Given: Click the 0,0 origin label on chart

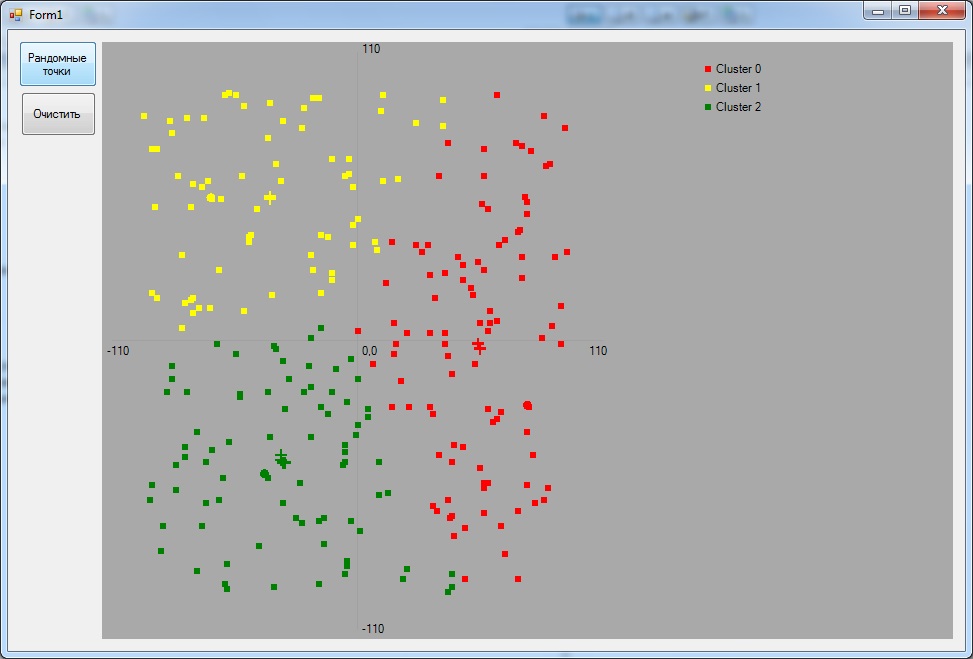Looking at the screenshot, I should coord(369,351).
